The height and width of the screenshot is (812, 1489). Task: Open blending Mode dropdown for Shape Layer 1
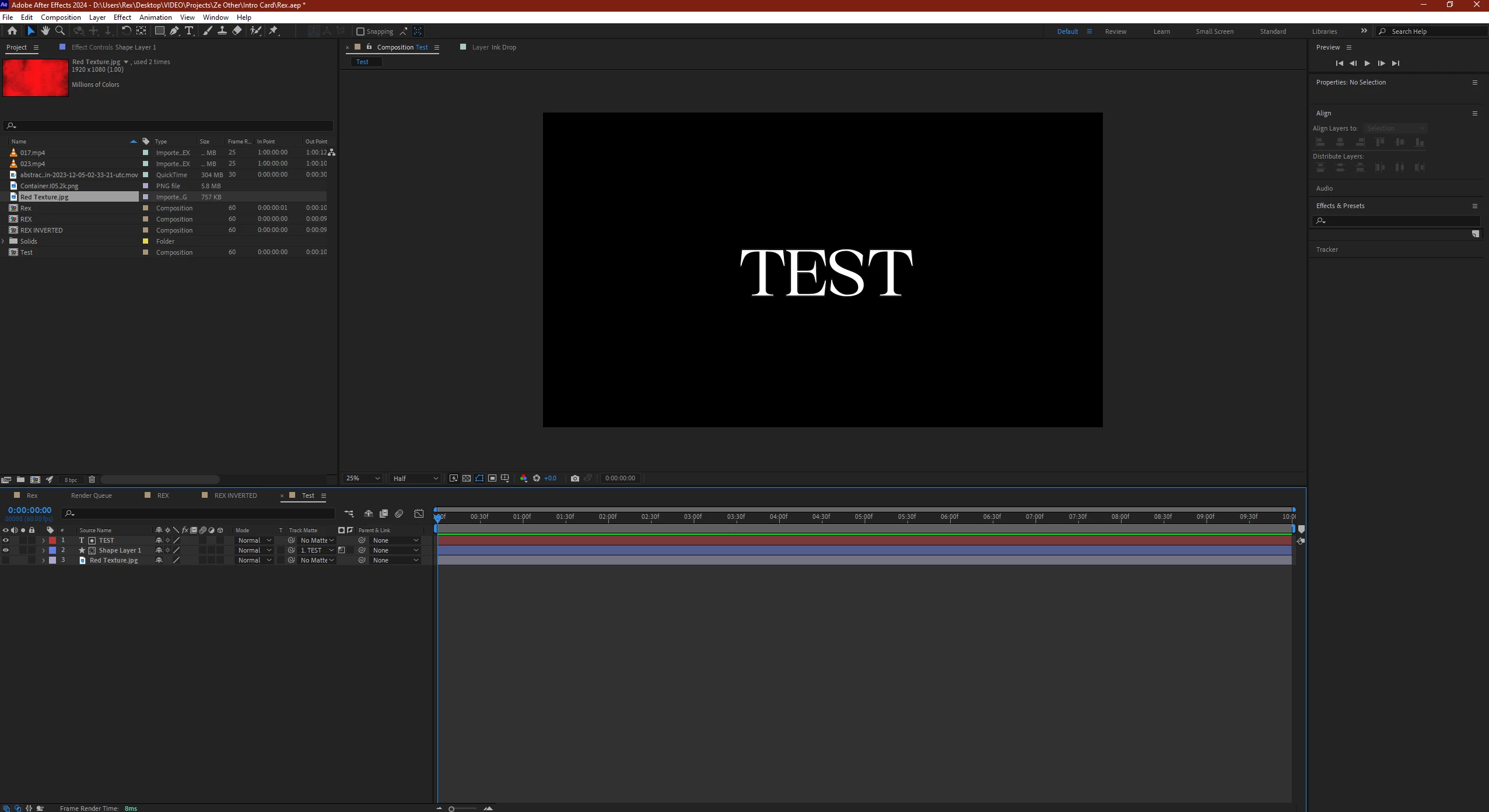254,550
